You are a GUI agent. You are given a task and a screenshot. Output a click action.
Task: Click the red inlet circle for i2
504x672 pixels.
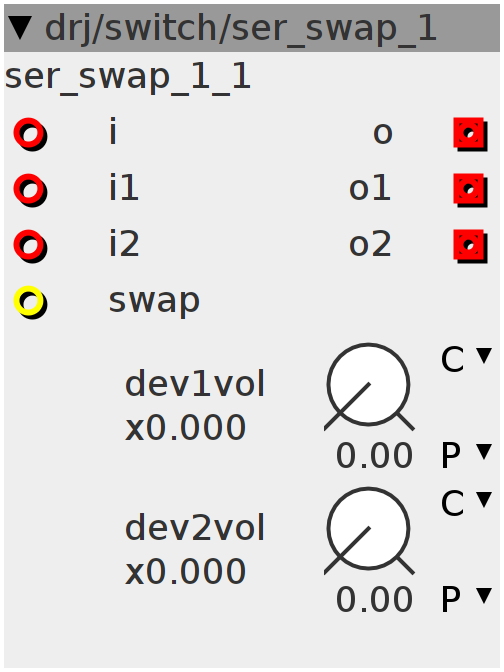[30, 246]
